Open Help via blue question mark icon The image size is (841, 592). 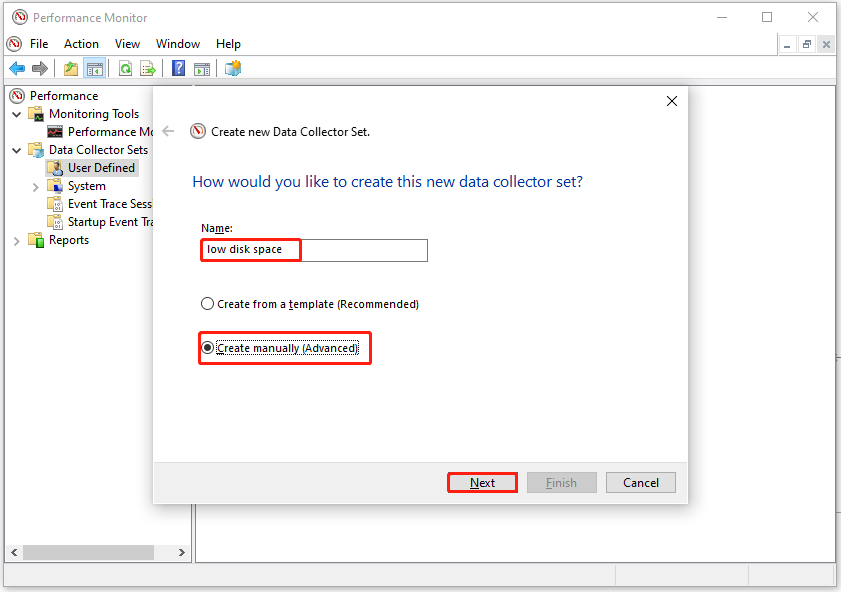click(x=178, y=68)
